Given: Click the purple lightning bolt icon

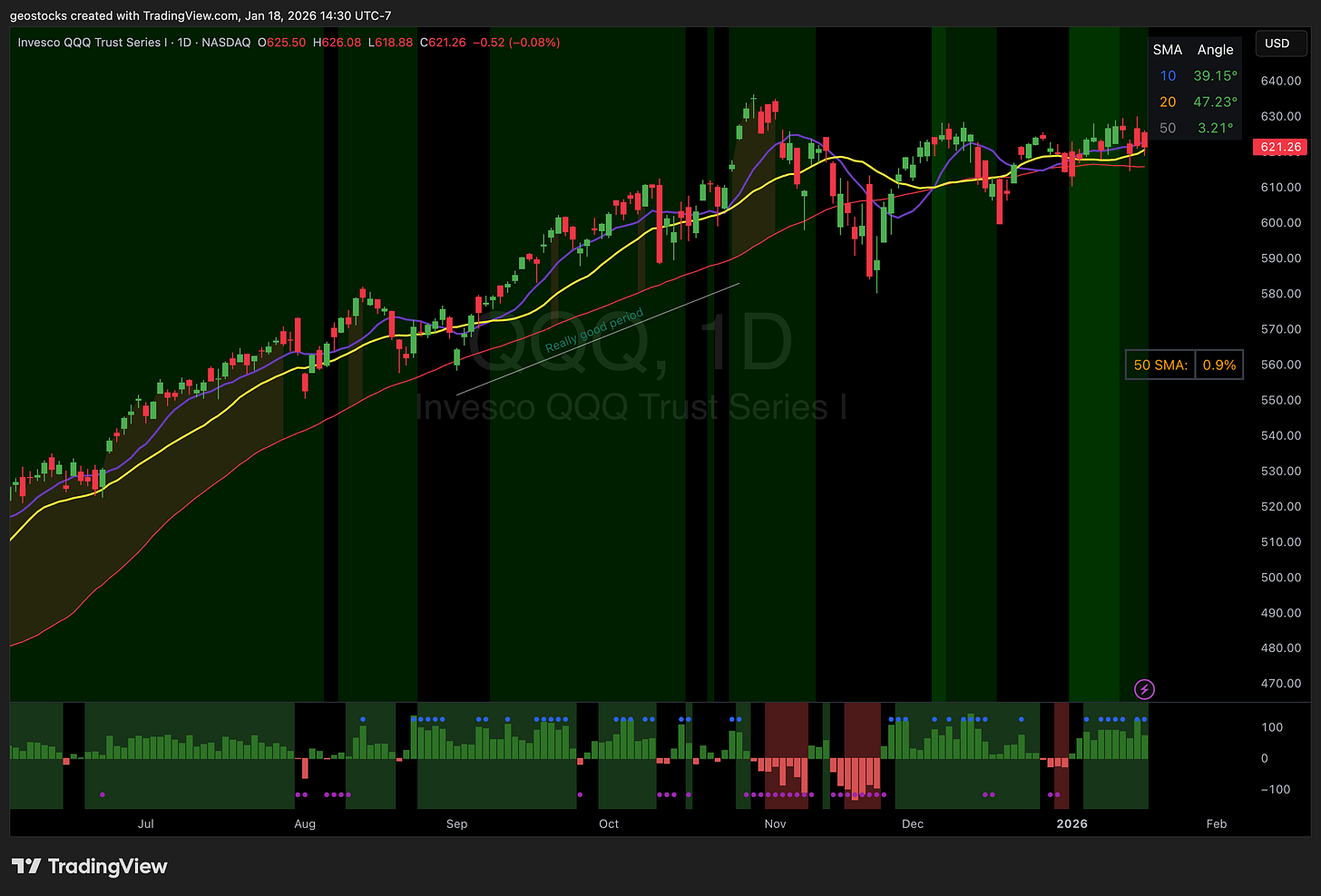Looking at the screenshot, I should pos(1144,689).
